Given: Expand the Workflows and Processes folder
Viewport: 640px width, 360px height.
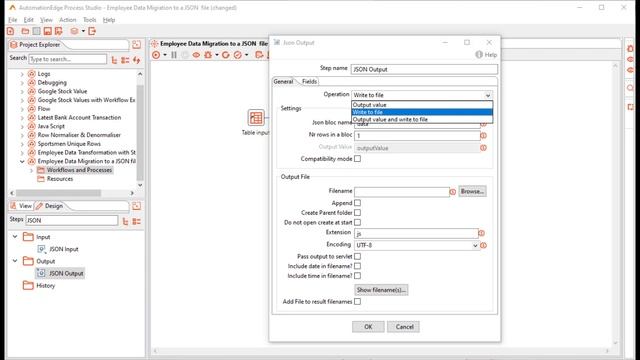Looking at the screenshot, I should (31, 170).
